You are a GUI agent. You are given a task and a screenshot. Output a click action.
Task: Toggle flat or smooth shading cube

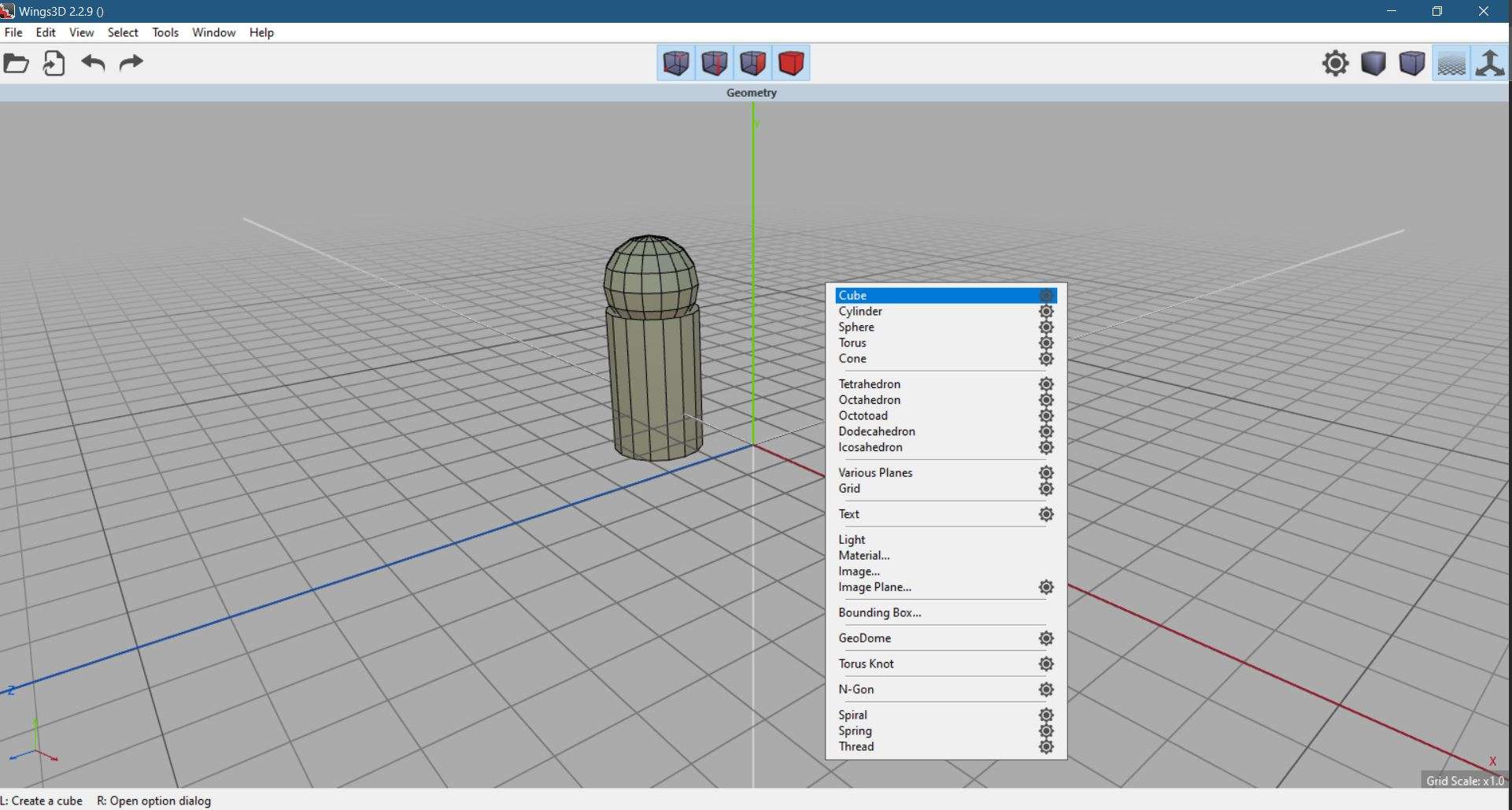1373,63
